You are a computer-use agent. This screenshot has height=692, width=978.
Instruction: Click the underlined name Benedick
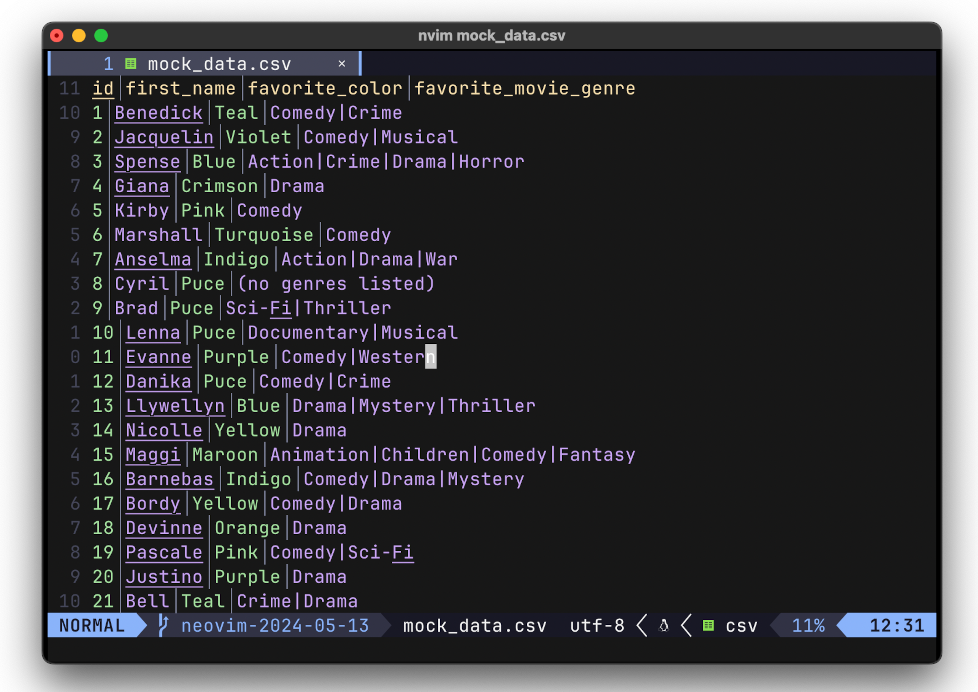[x=158, y=113]
